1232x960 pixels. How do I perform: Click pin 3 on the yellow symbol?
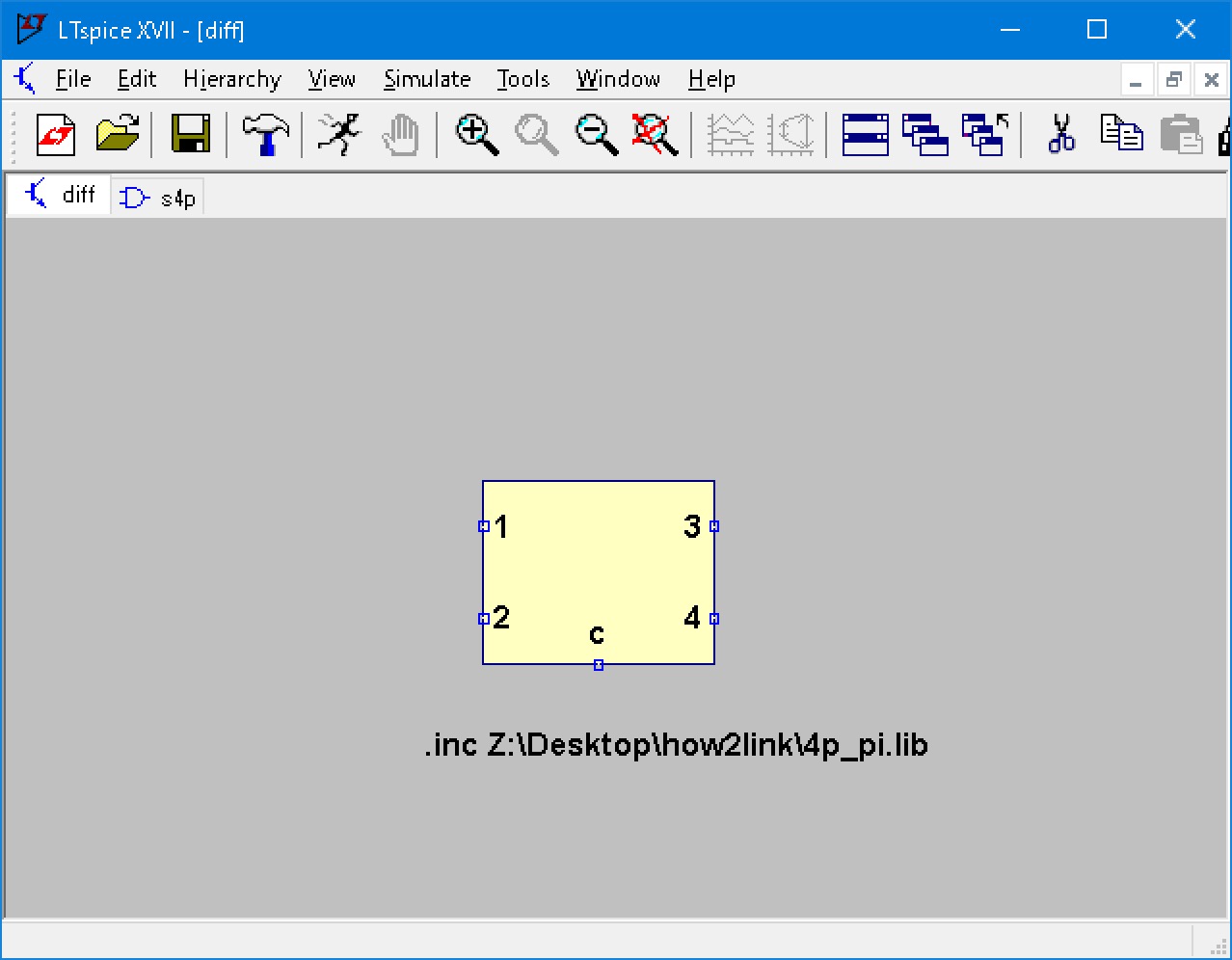click(714, 526)
